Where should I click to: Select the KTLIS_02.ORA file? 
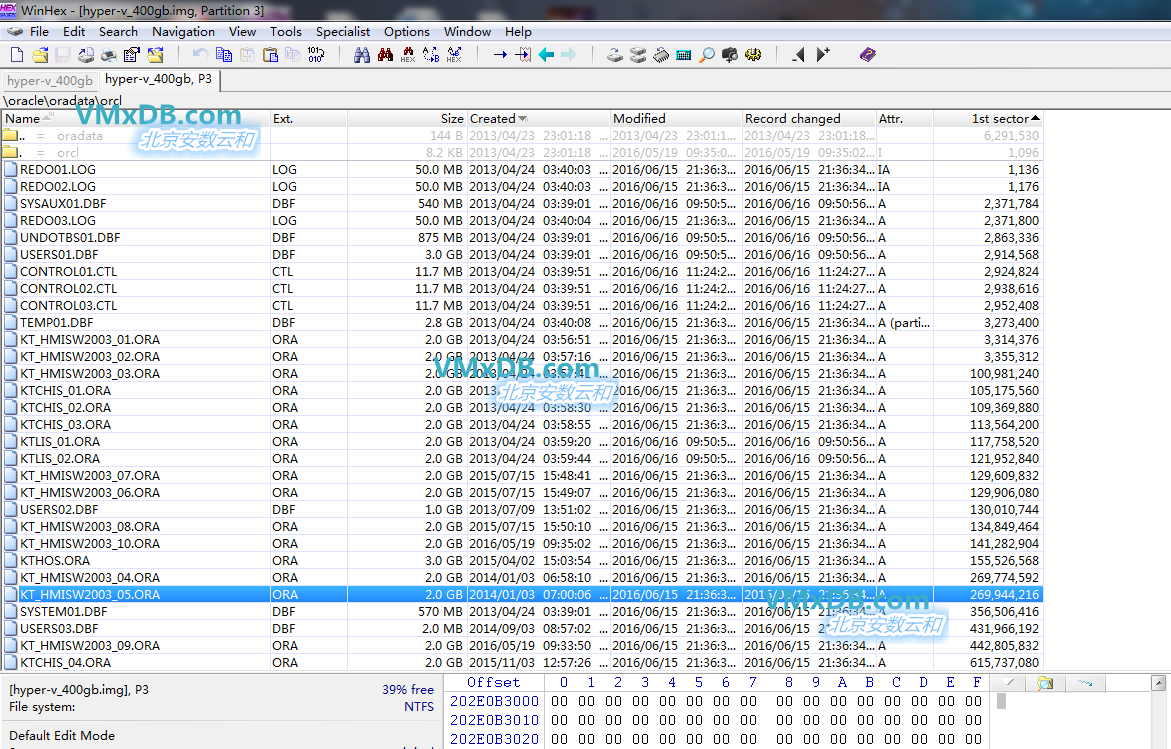tap(60, 459)
